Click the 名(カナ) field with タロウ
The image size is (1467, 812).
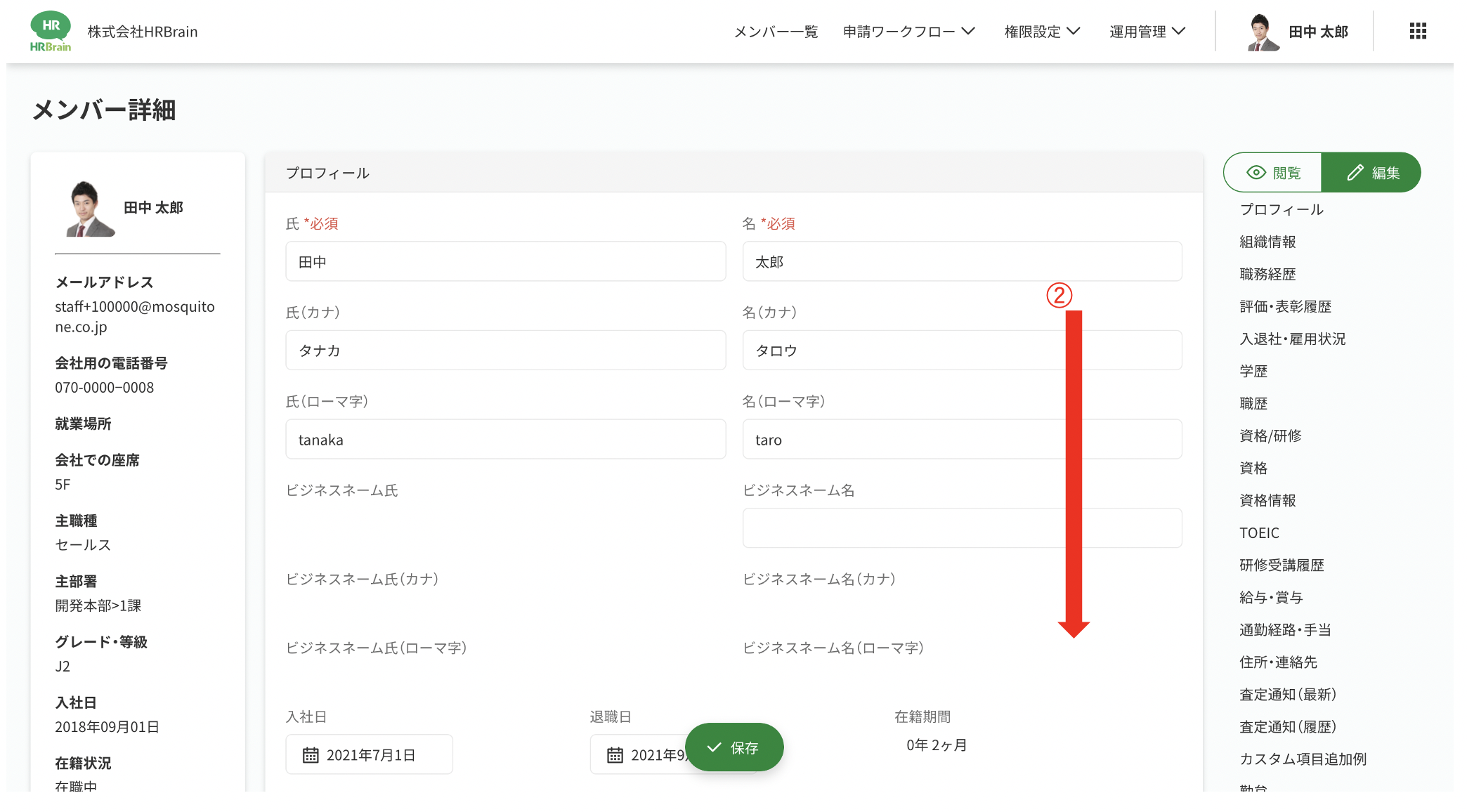[x=963, y=350]
